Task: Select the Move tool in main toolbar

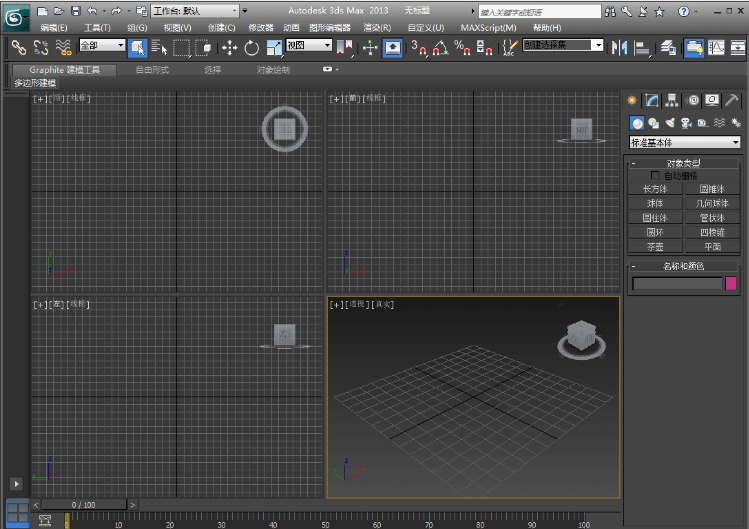Action: pyautogui.click(x=229, y=47)
